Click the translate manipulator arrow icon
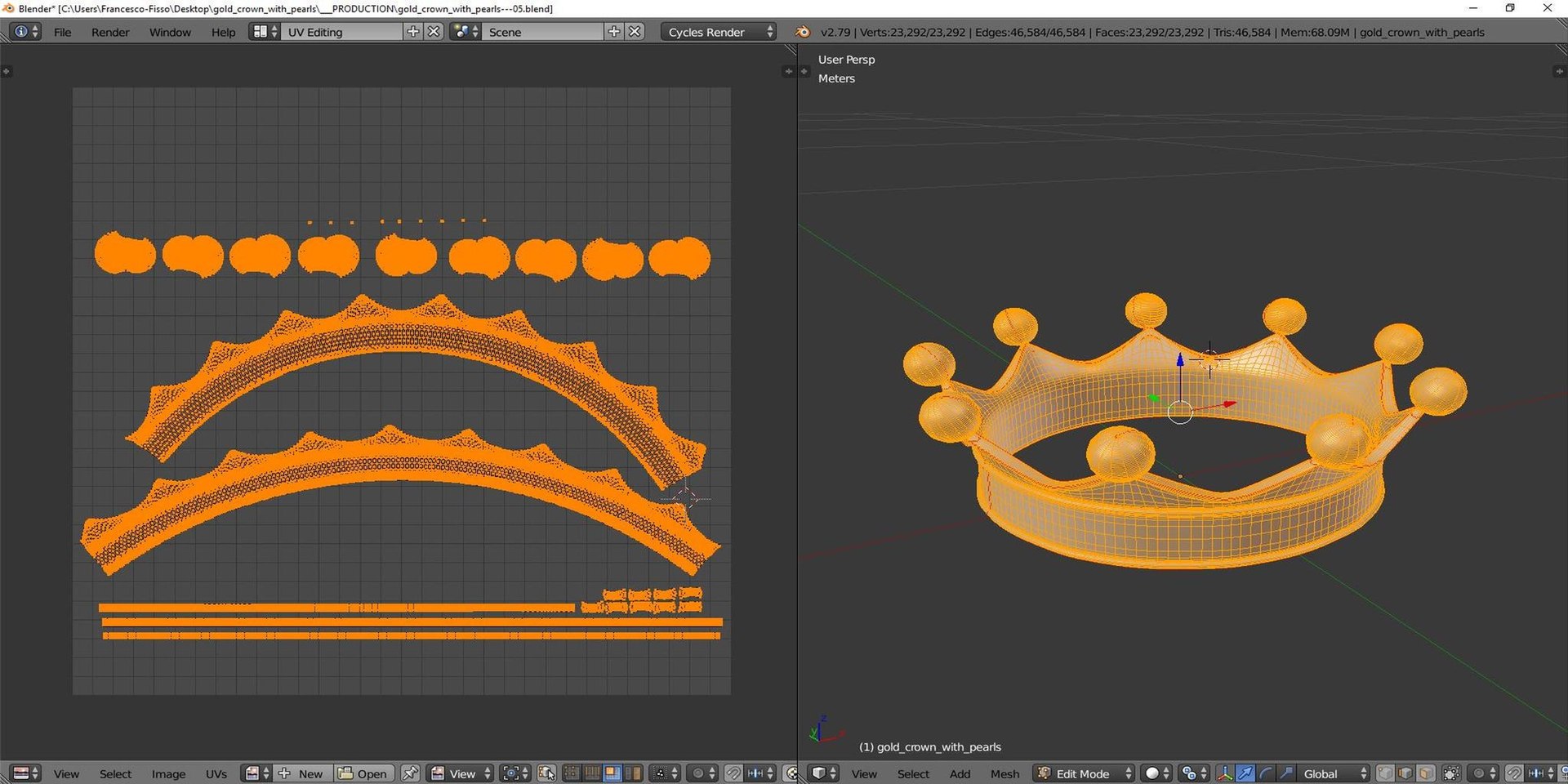 point(1245,773)
